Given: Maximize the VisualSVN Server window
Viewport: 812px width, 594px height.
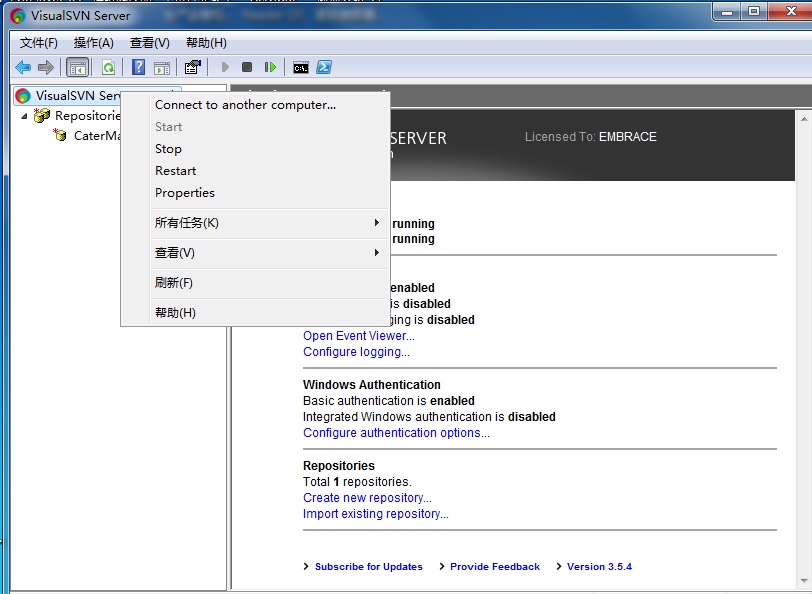Looking at the screenshot, I should pos(754,11).
